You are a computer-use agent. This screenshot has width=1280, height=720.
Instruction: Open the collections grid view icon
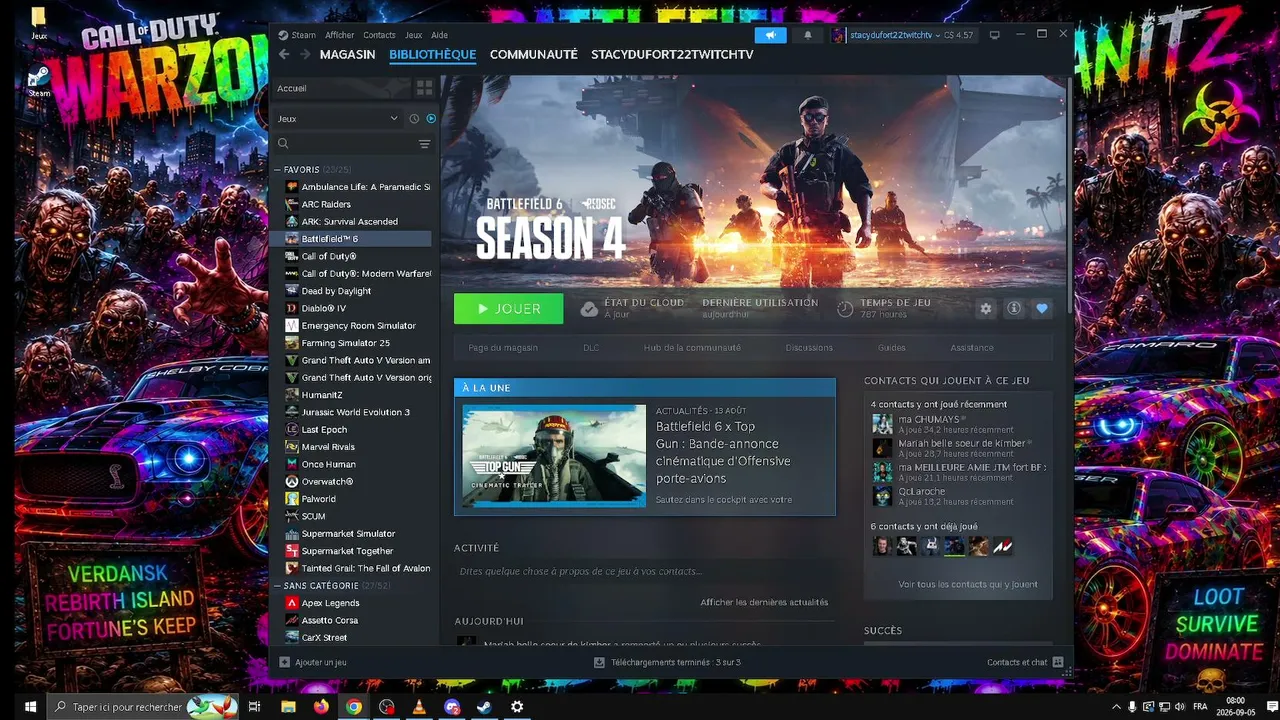pos(424,88)
